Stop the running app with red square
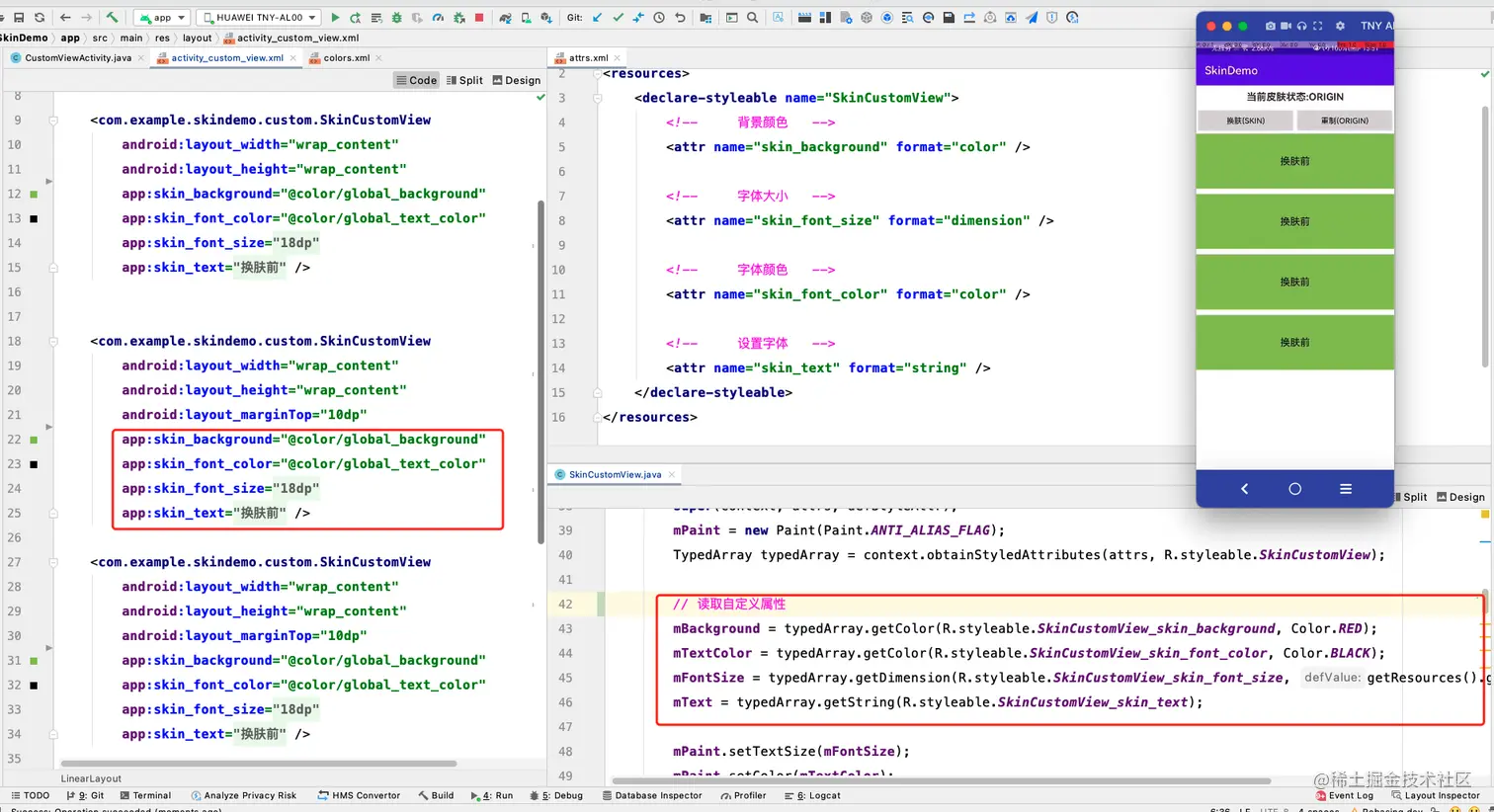1494x812 pixels. 479,18
